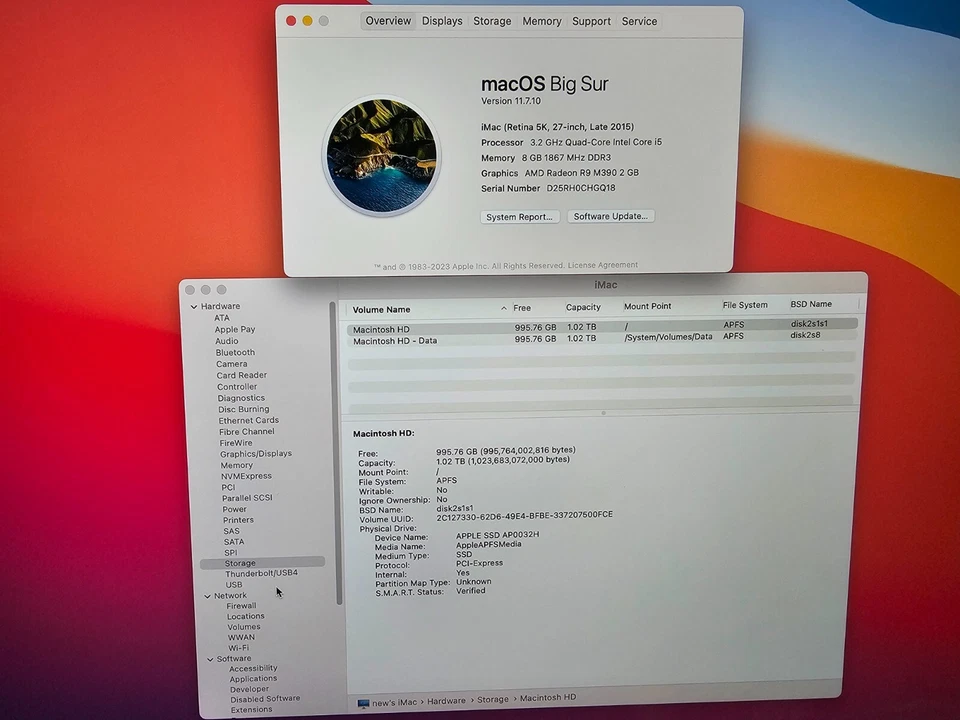Switch to the Displays tab
Viewport: 960px width, 720px height.
coord(441,20)
